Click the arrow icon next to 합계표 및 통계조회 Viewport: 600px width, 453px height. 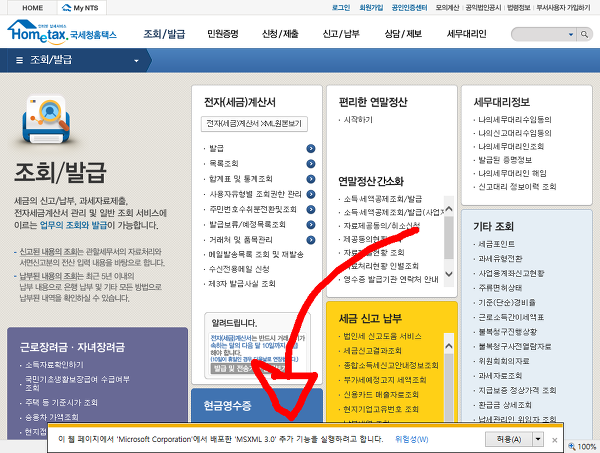(311, 179)
